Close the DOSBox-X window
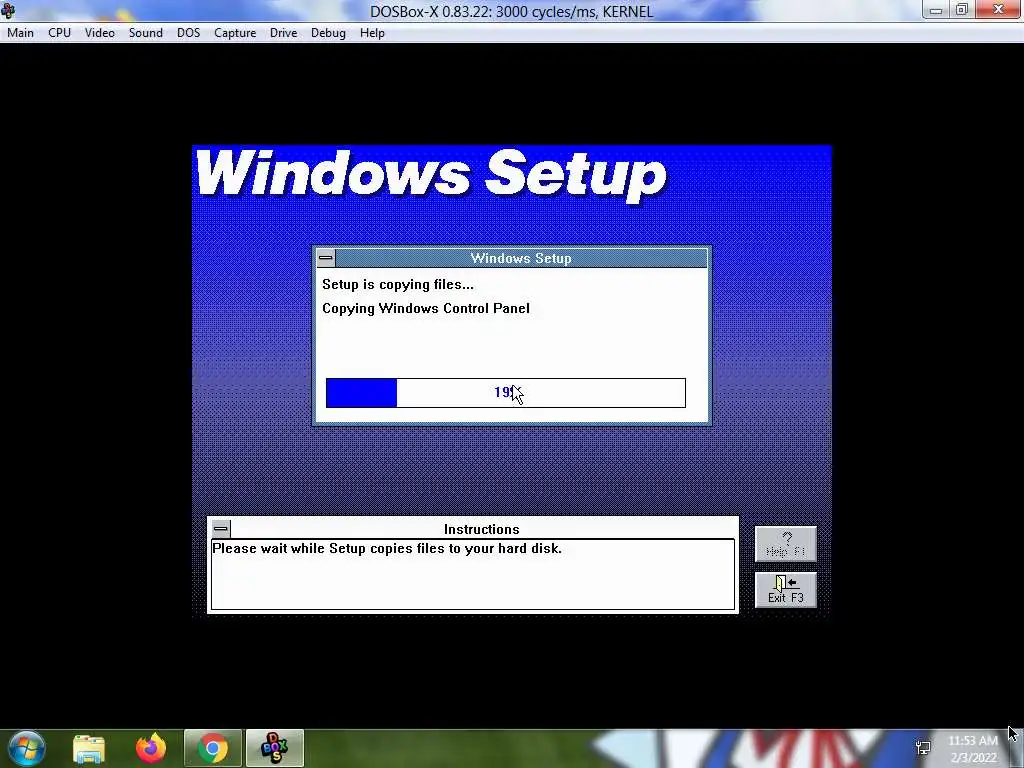This screenshot has width=1024, height=768. tap(999, 9)
